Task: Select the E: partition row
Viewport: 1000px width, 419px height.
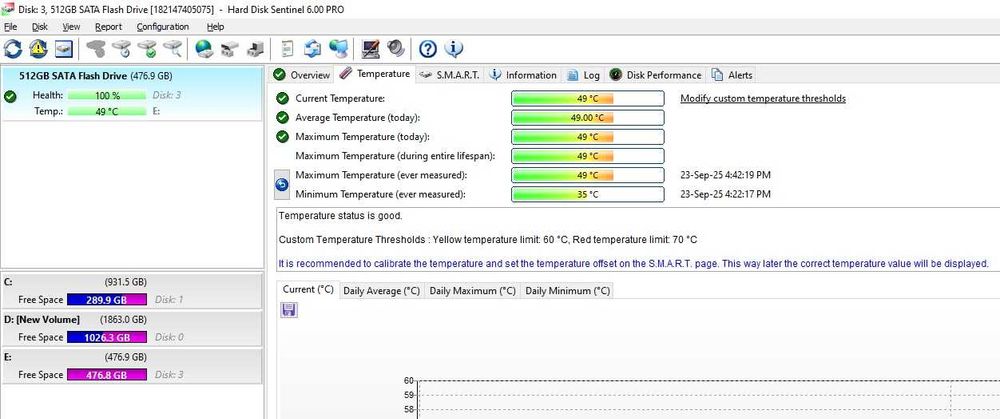Action: coord(131,366)
